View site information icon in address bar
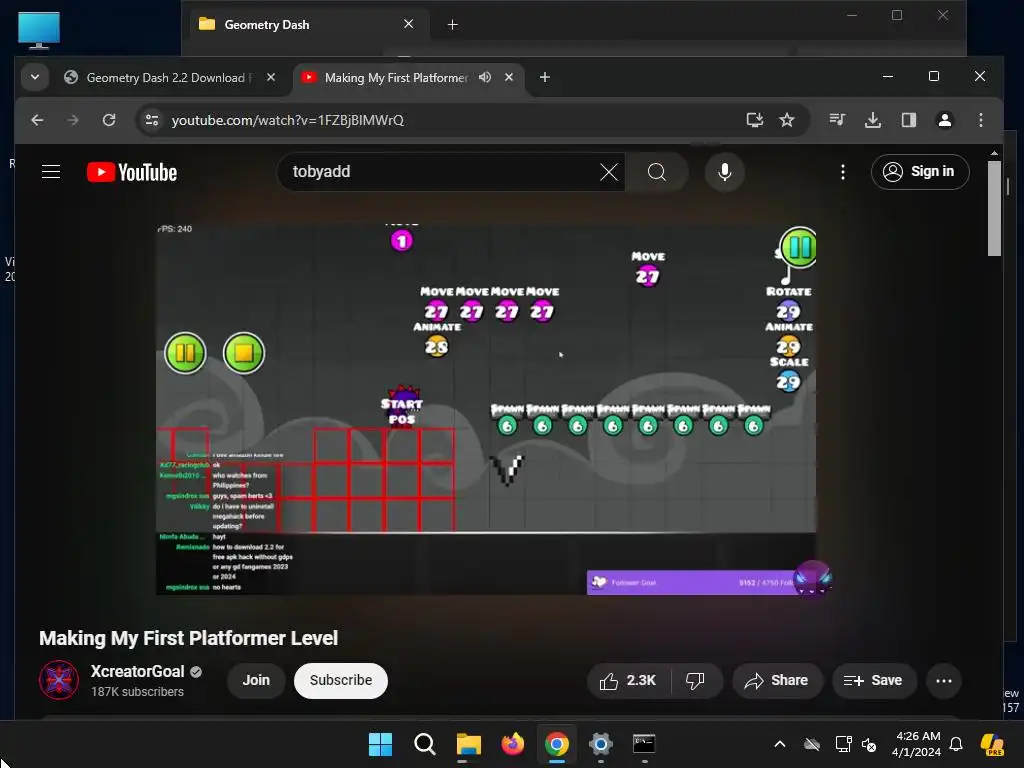 tap(152, 120)
